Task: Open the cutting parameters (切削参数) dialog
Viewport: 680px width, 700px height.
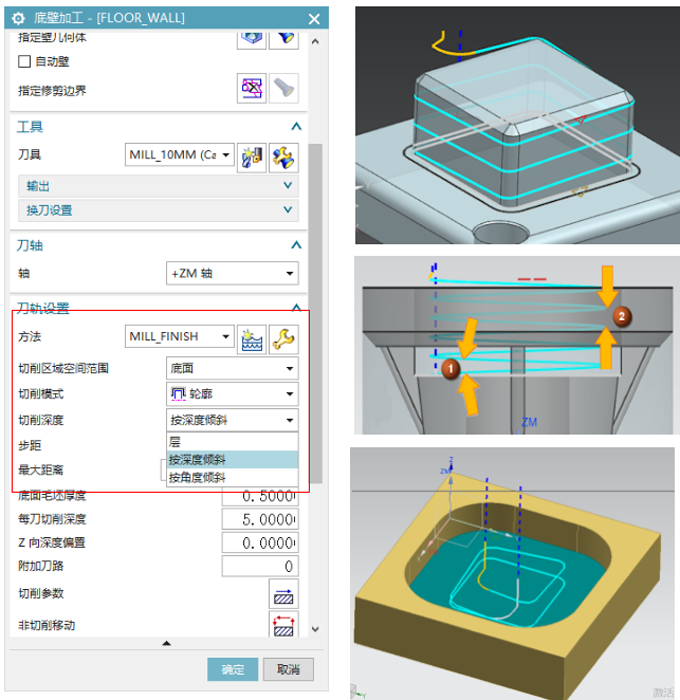Action: 284,594
